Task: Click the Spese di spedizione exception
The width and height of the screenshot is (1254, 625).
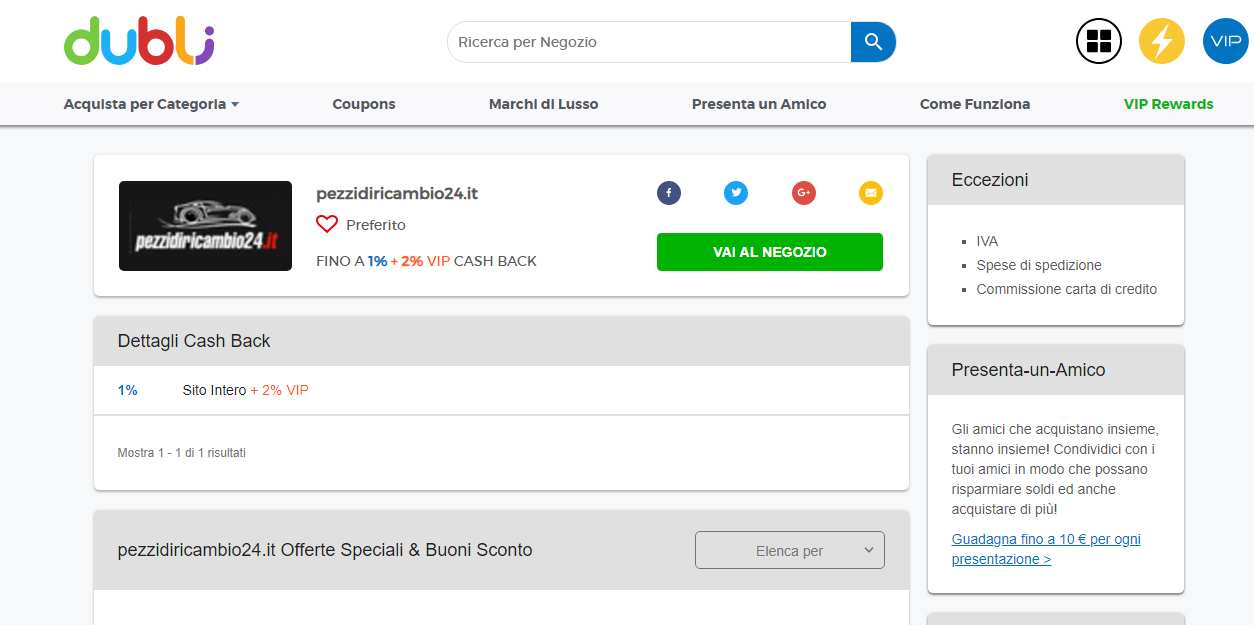Action: pos(1039,265)
